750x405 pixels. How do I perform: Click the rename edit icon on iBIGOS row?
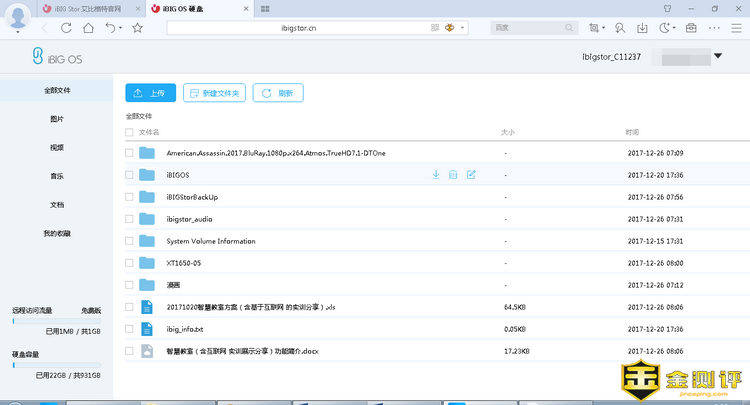pyautogui.click(x=471, y=175)
